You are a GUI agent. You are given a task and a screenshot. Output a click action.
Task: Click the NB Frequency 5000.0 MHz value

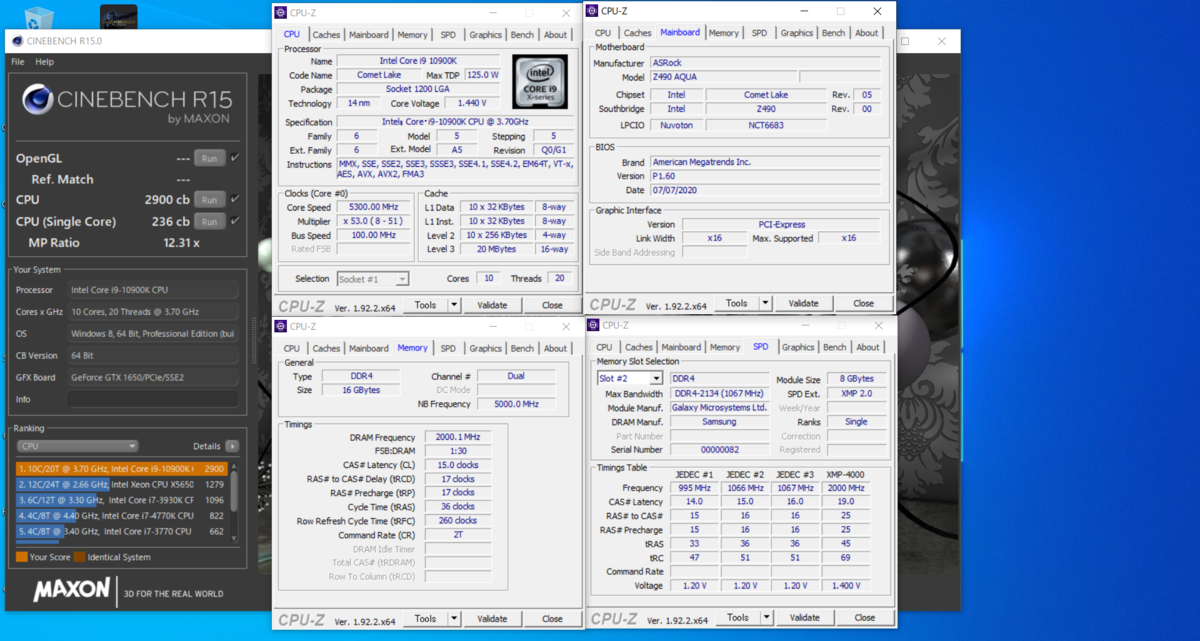(516, 404)
